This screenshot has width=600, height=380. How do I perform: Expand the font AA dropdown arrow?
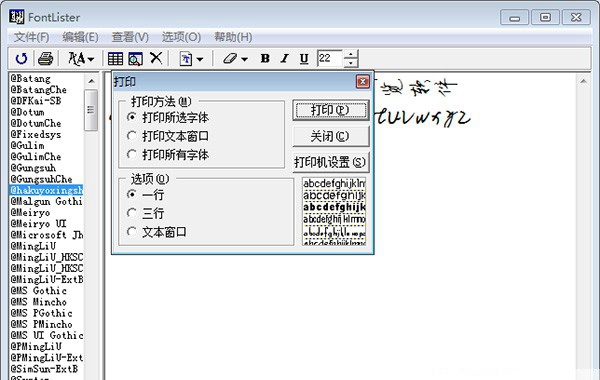coord(91,59)
